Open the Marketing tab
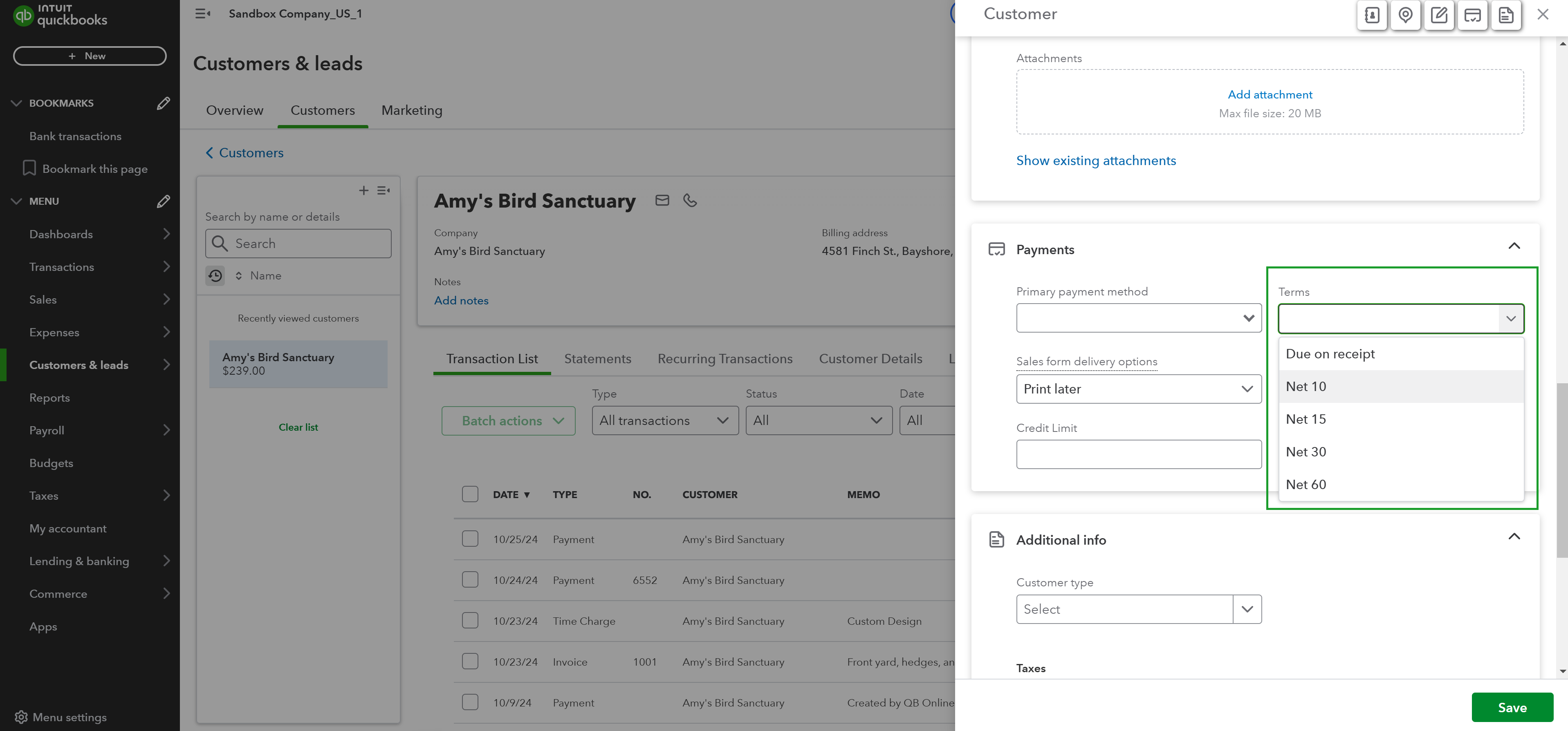This screenshot has width=1568, height=731. coord(411,110)
